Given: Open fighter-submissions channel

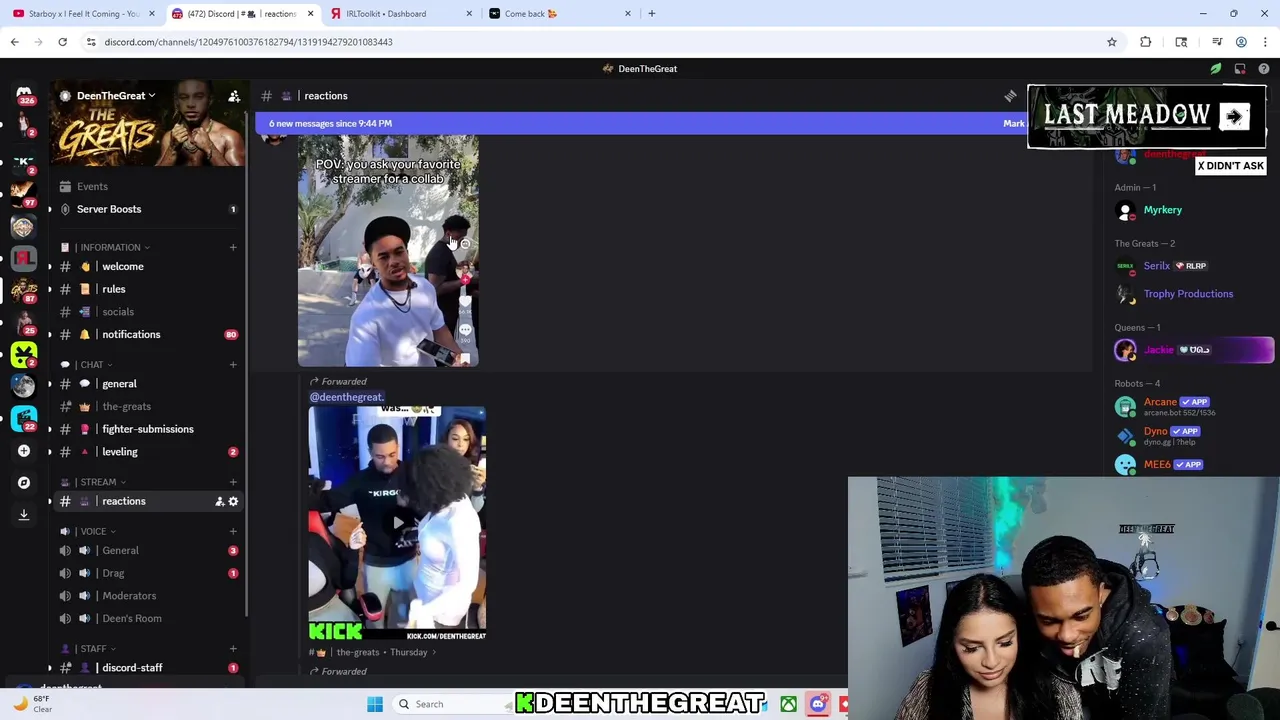Looking at the screenshot, I should (x=149, y=429).
